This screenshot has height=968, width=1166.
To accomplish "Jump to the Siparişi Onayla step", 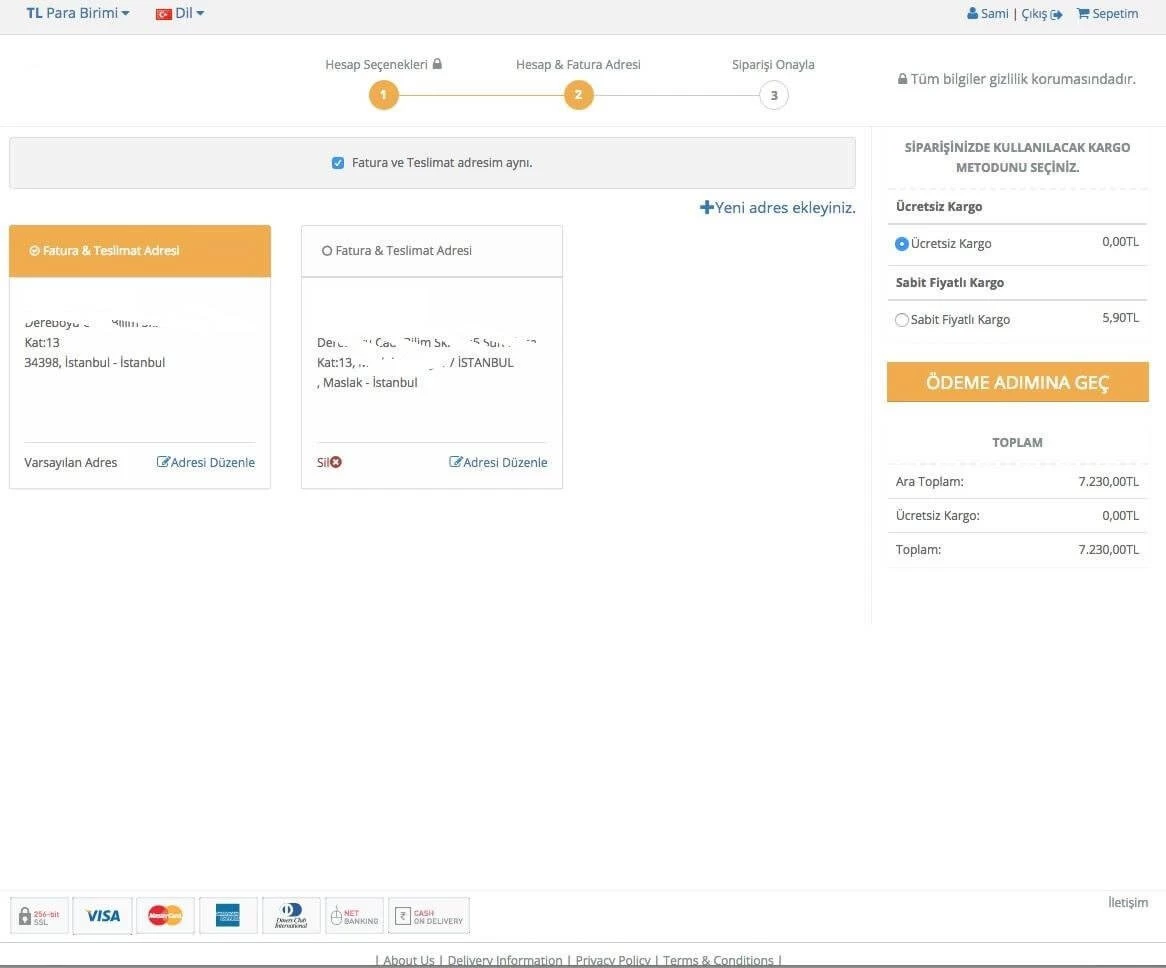I will tap(772, 94).
